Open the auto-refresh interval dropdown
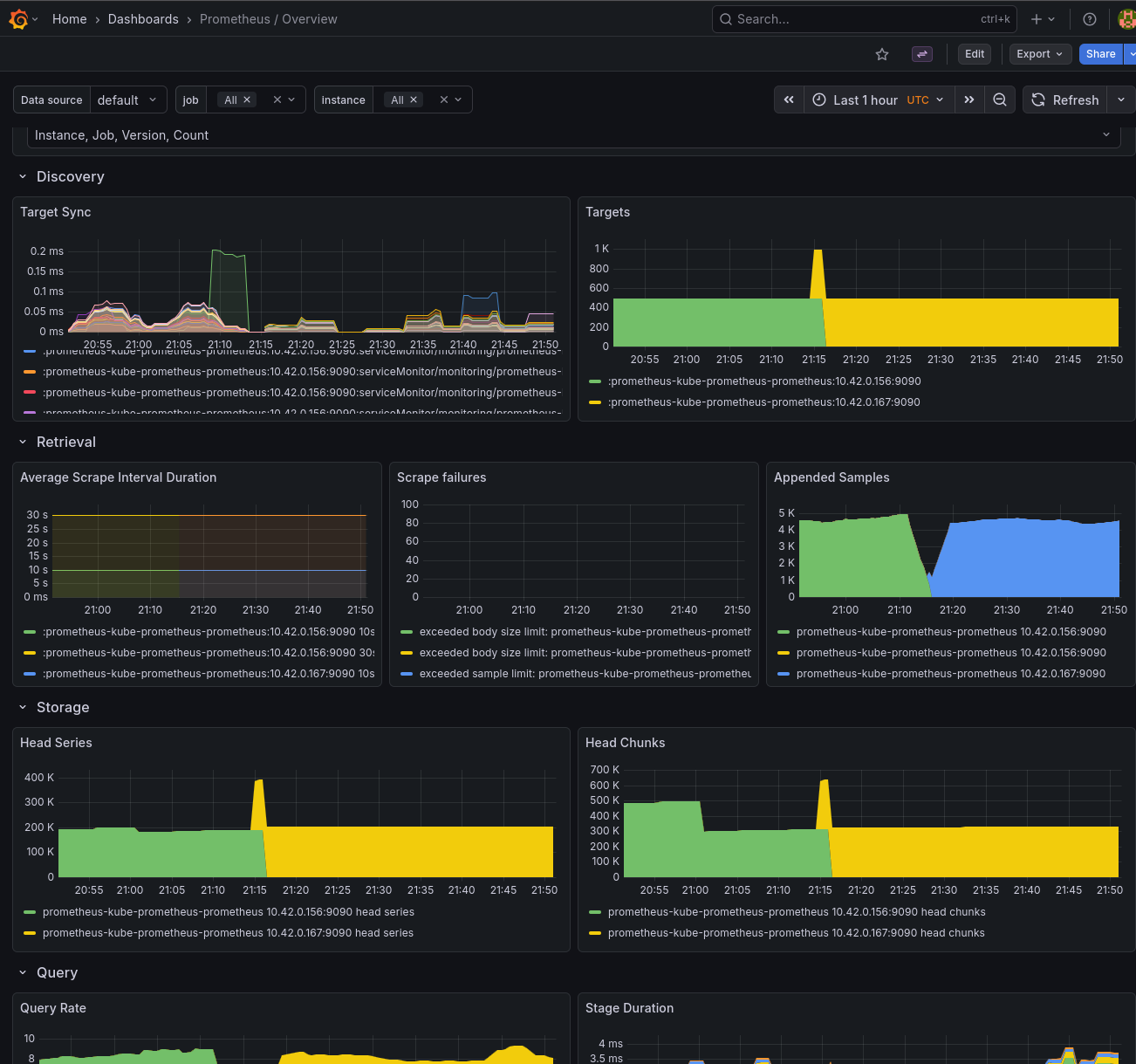This screenshot has height=1064, width=1136. pos(1122,100)
